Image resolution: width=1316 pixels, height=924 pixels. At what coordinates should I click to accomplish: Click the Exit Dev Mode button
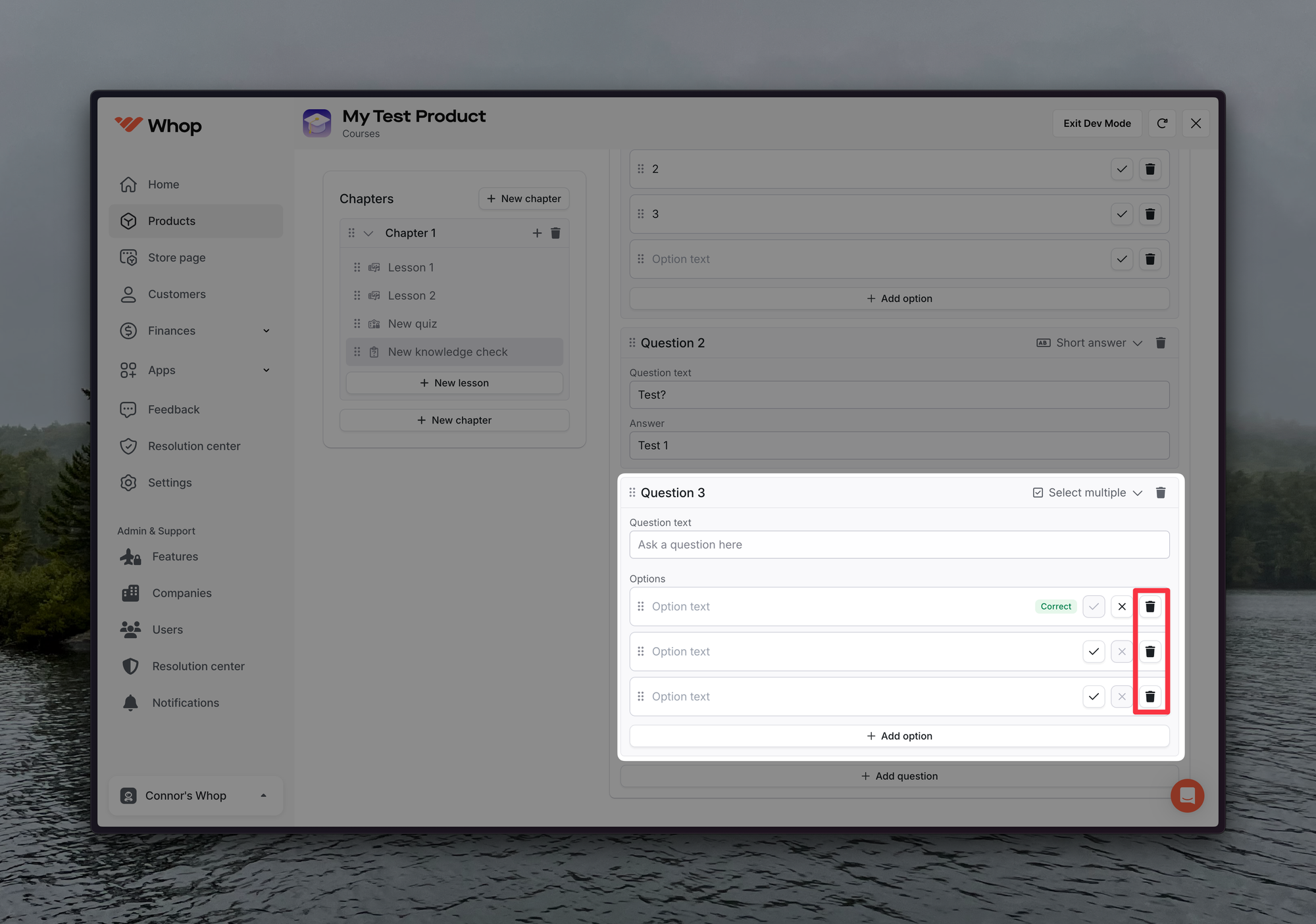(1097, 124)
